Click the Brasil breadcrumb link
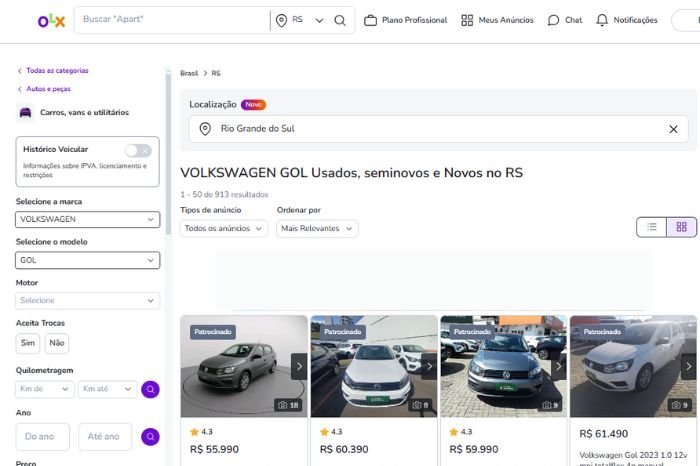This screenshot has width=700, height=466. (189, 73)
